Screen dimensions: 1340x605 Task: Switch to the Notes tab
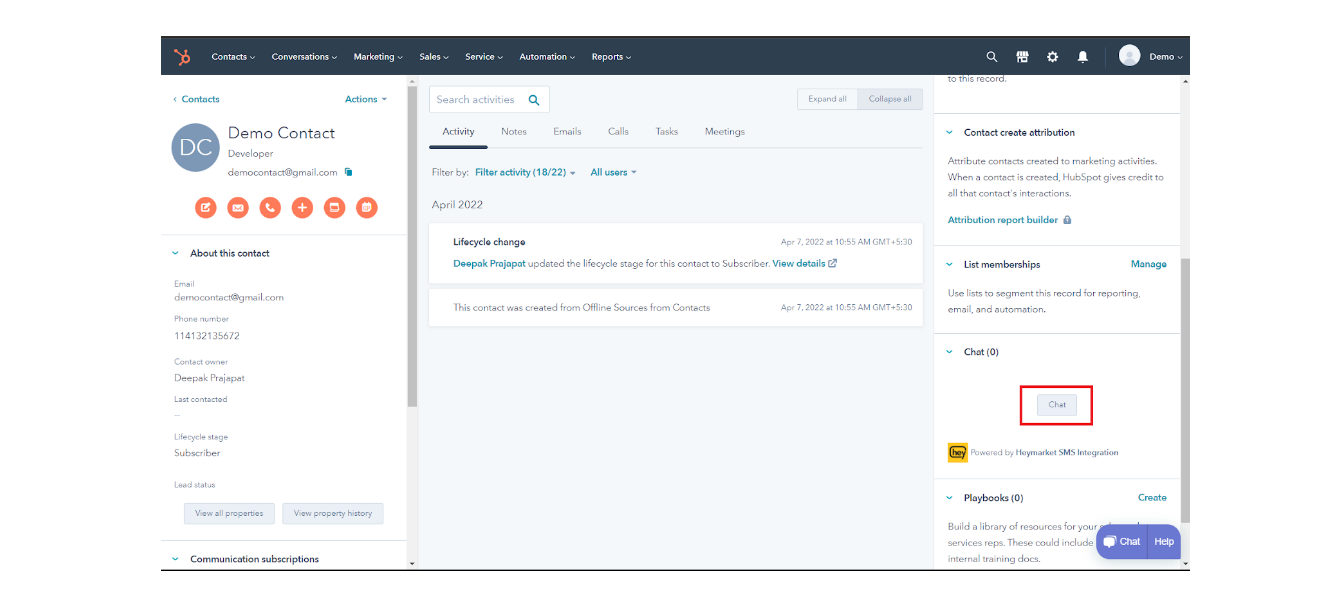[x=514, y=132]
